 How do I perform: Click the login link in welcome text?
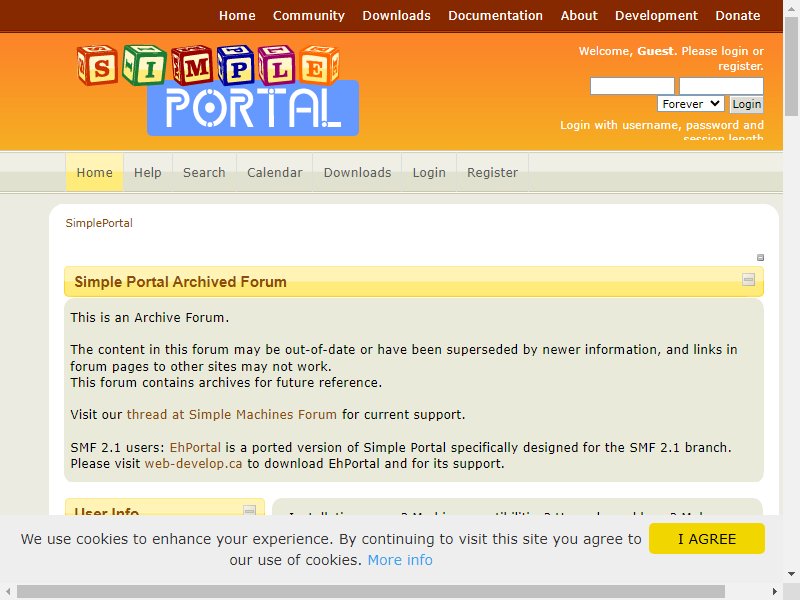(734, 51)
